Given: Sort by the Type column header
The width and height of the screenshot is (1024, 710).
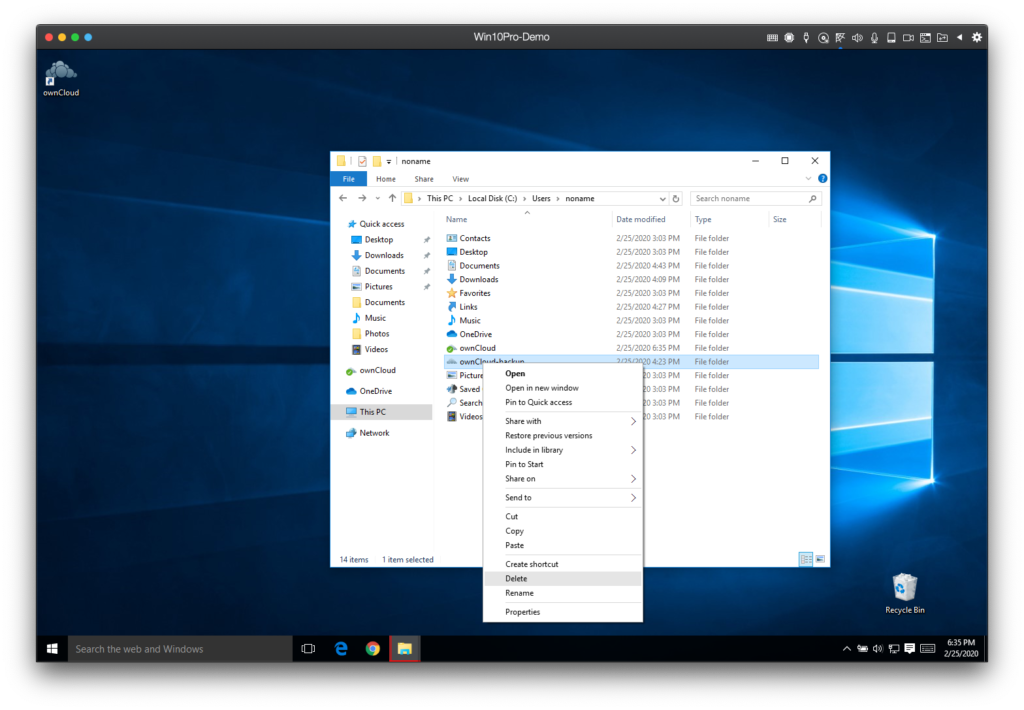Looking at the screenshot, I should click(729, 219).
